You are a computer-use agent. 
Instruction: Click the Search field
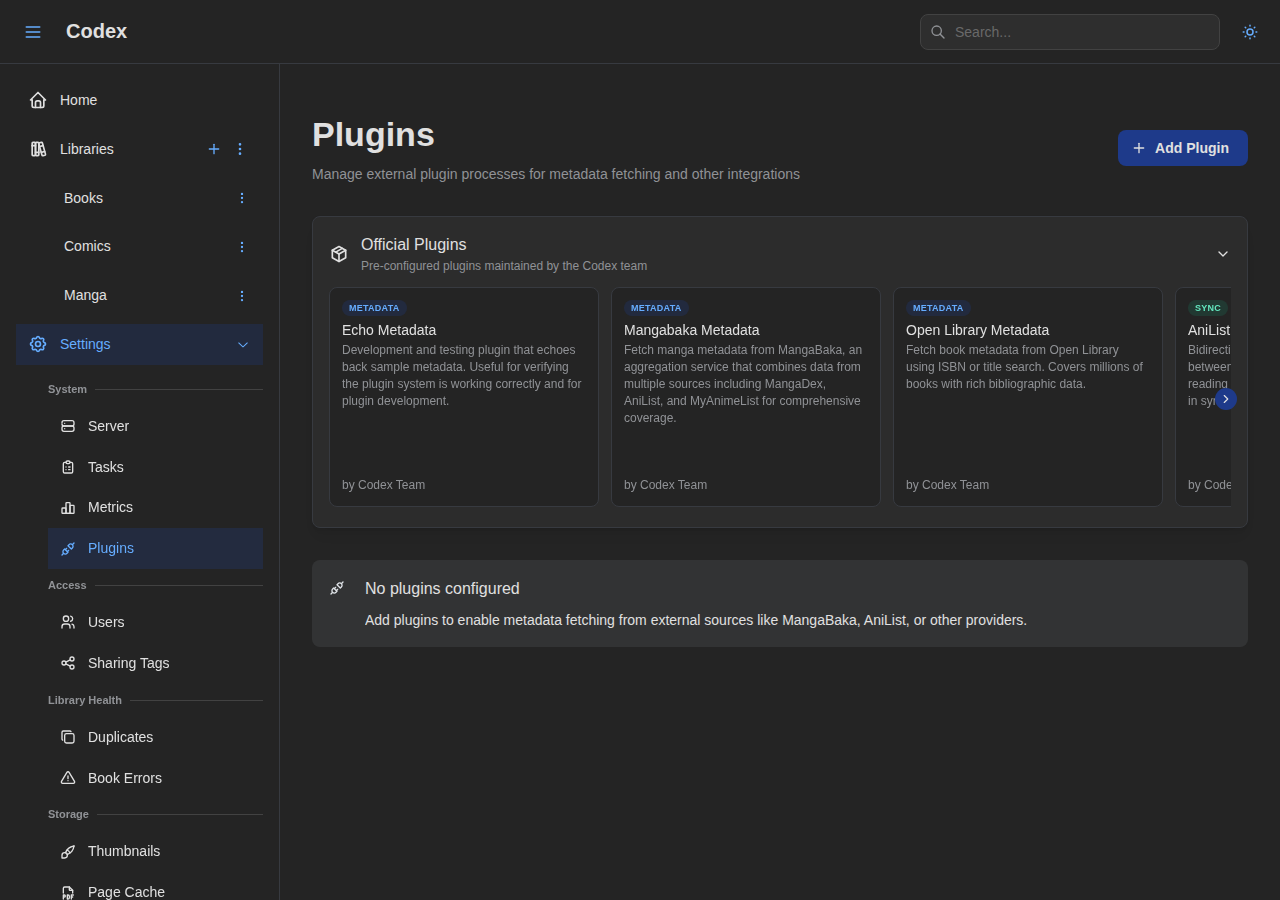[x=1069, y=31]
